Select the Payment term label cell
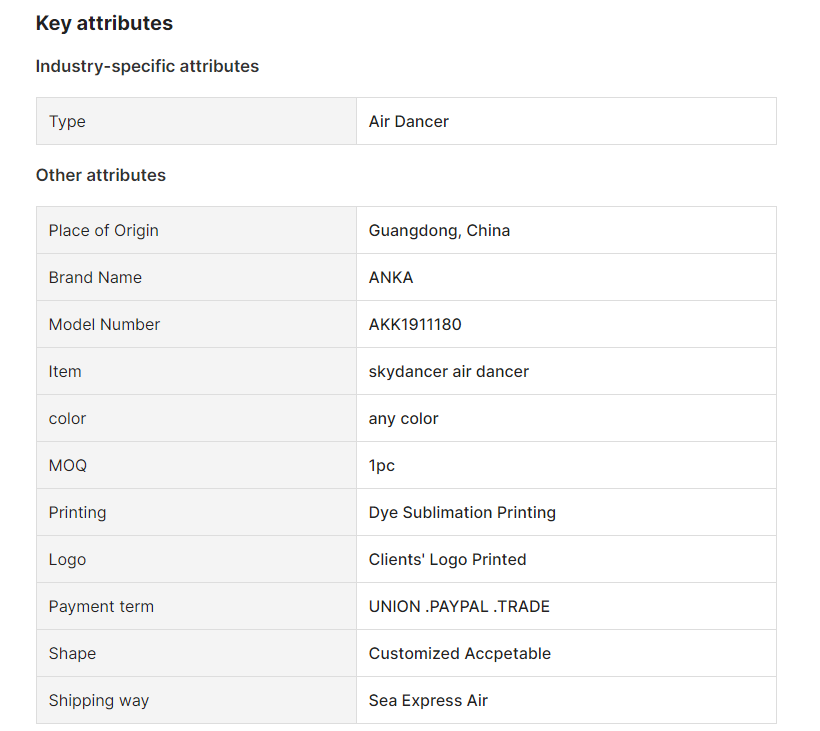 (x=196, y=607)
